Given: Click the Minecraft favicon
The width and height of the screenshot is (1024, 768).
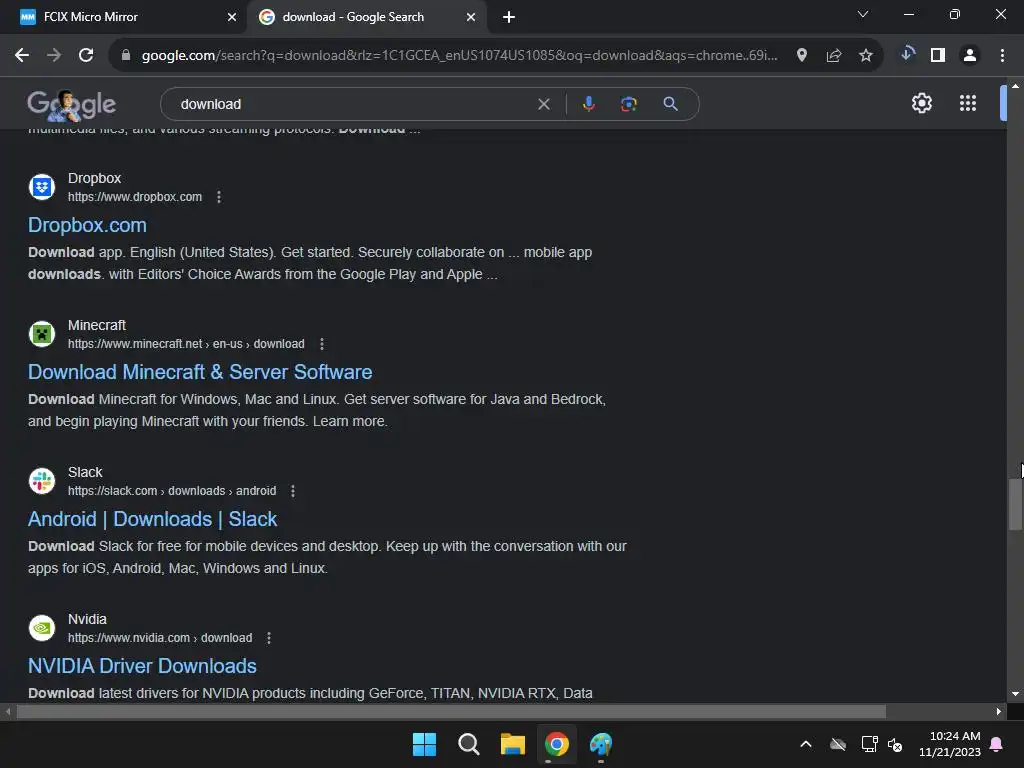Looking at the screenshot, I should pos(42,334).
